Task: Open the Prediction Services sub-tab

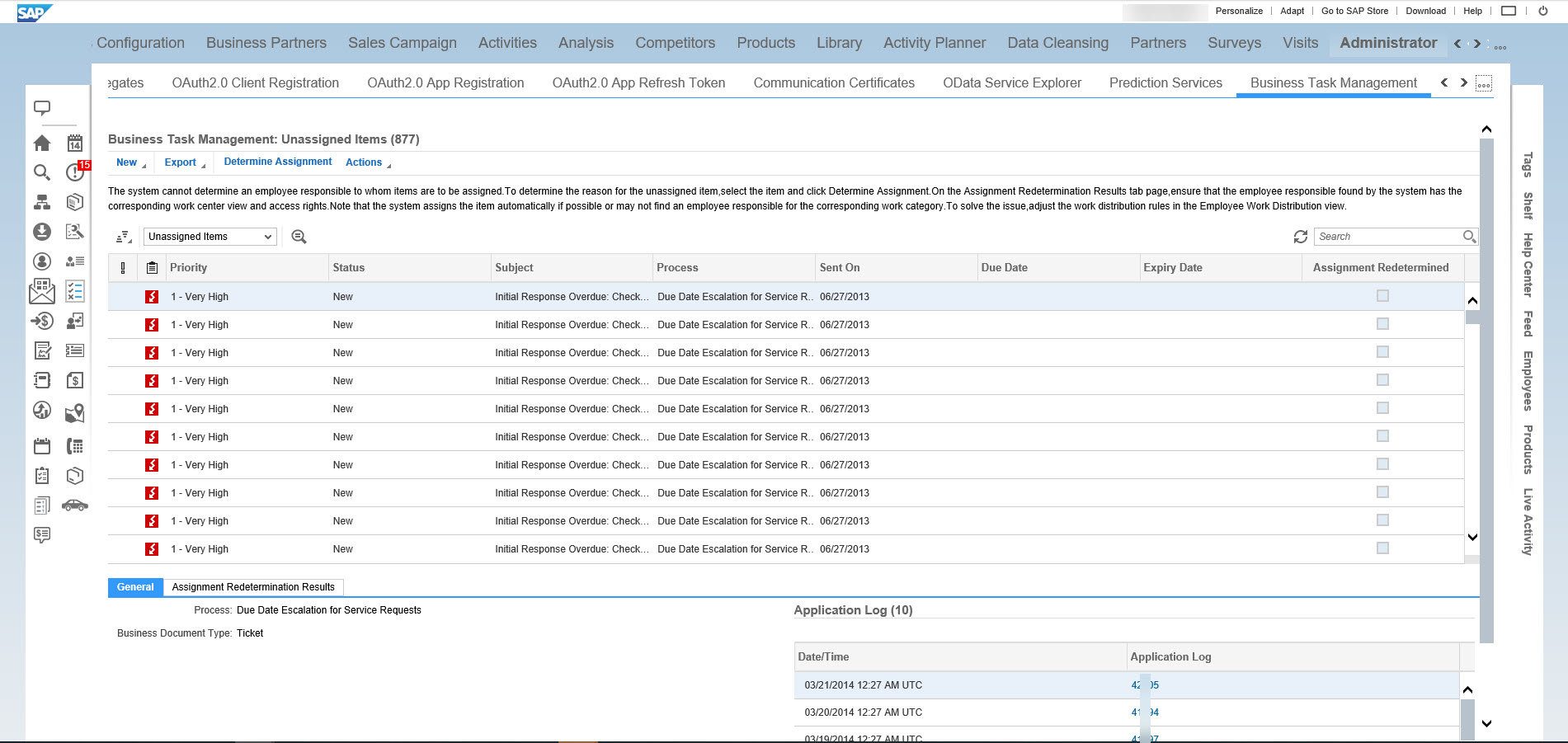Action: coord(1165,82)
